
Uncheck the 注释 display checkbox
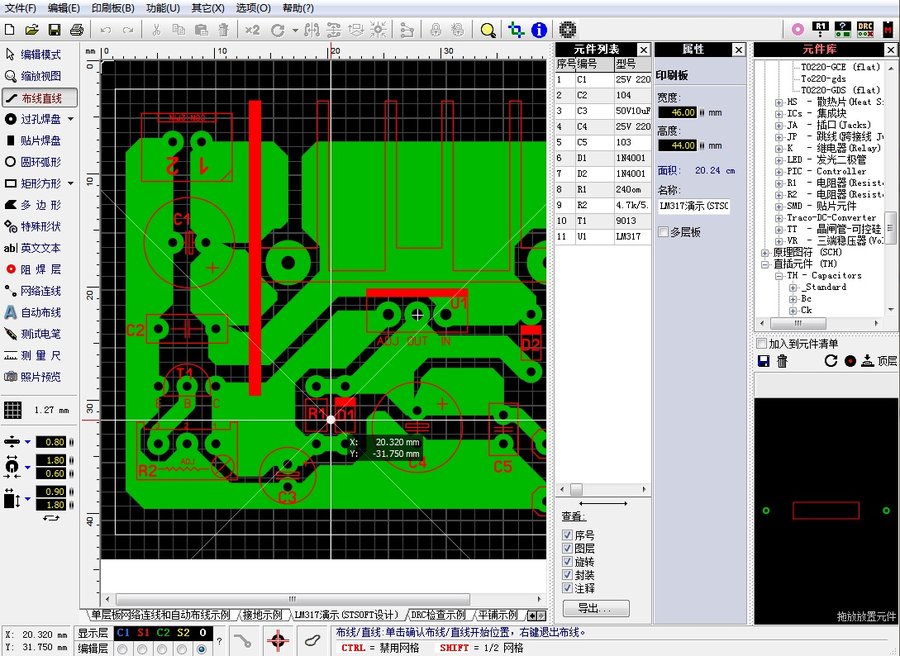567,586
